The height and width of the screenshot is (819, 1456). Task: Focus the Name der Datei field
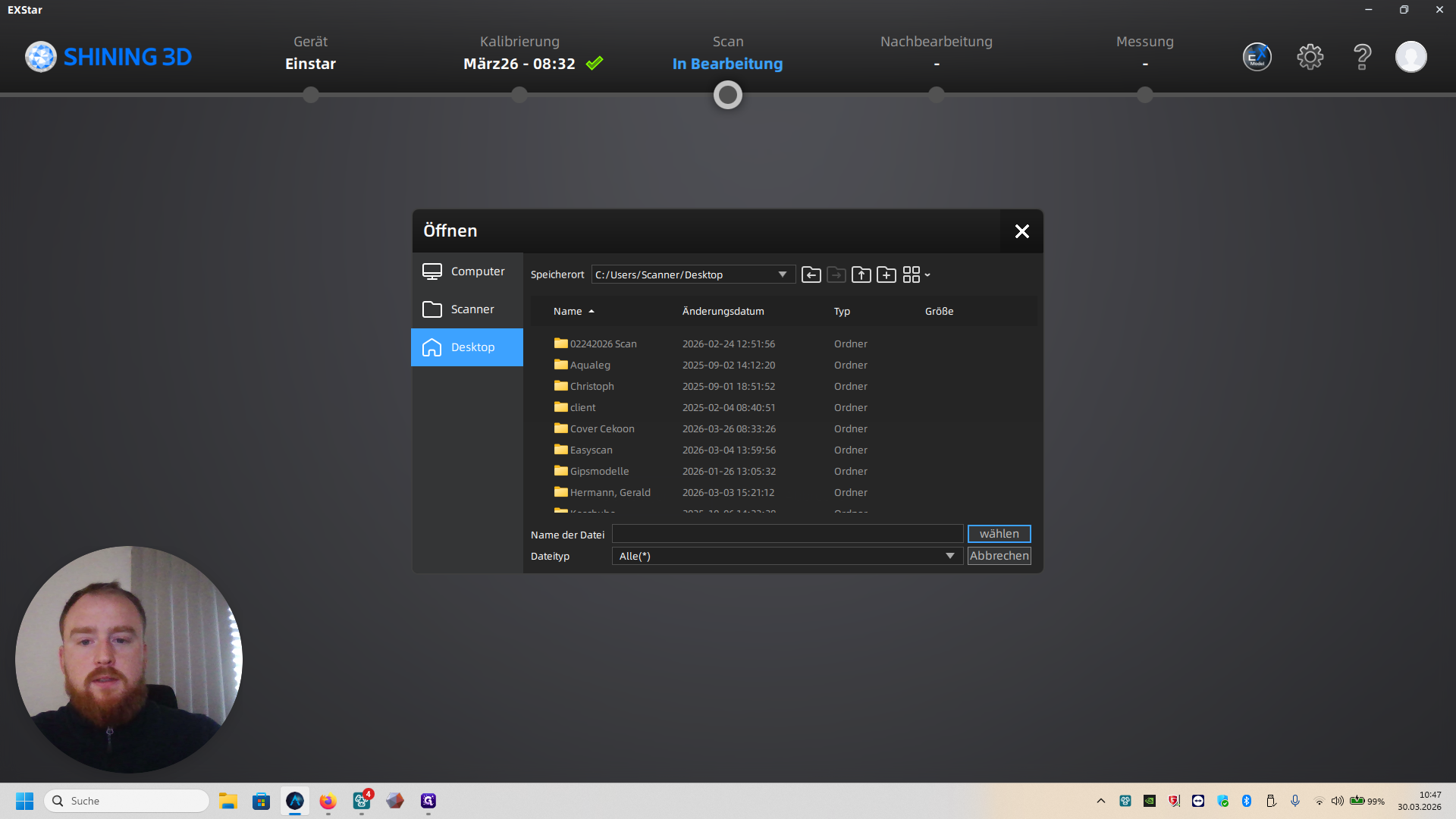[787, 534]
